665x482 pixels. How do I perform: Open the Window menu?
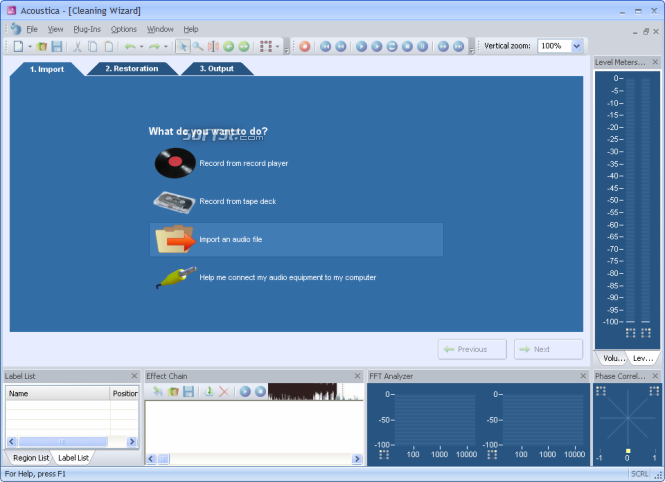[x=160, y=29]
